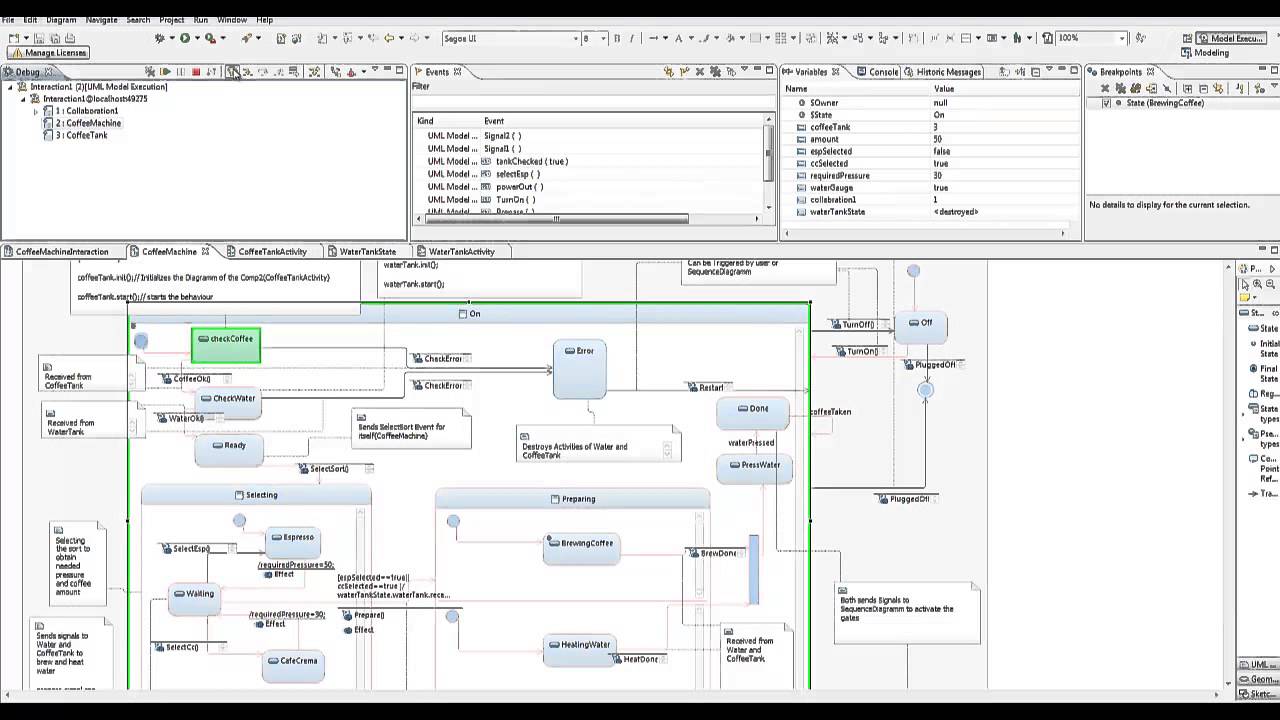Open the font name Segoe UI dropdown
The image size is (1280, 720).
[576, 38]
